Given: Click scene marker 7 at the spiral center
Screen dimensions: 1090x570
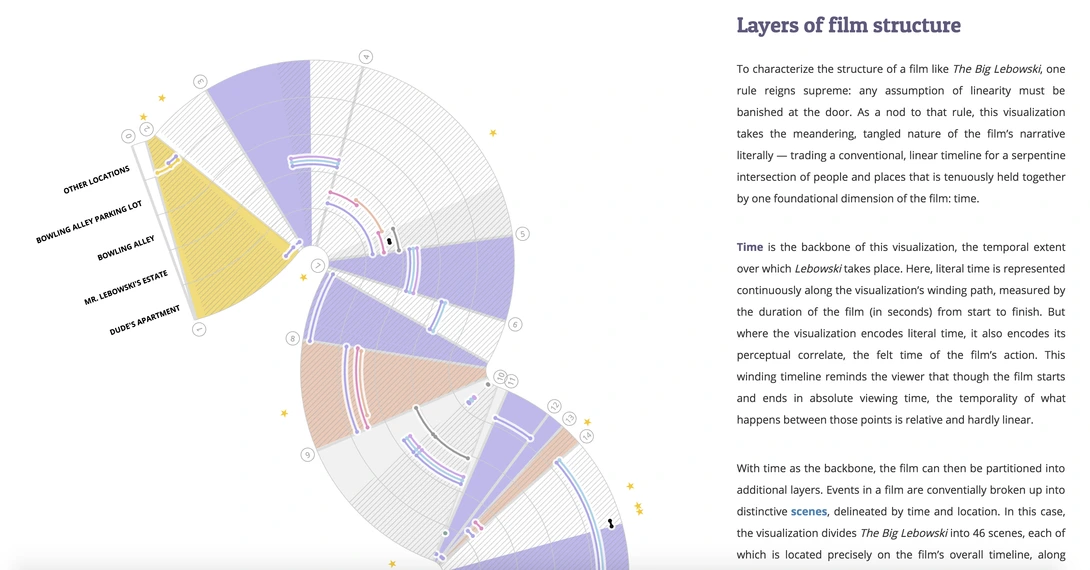Looking at the screenshot, I should click(x=318, y=266).
